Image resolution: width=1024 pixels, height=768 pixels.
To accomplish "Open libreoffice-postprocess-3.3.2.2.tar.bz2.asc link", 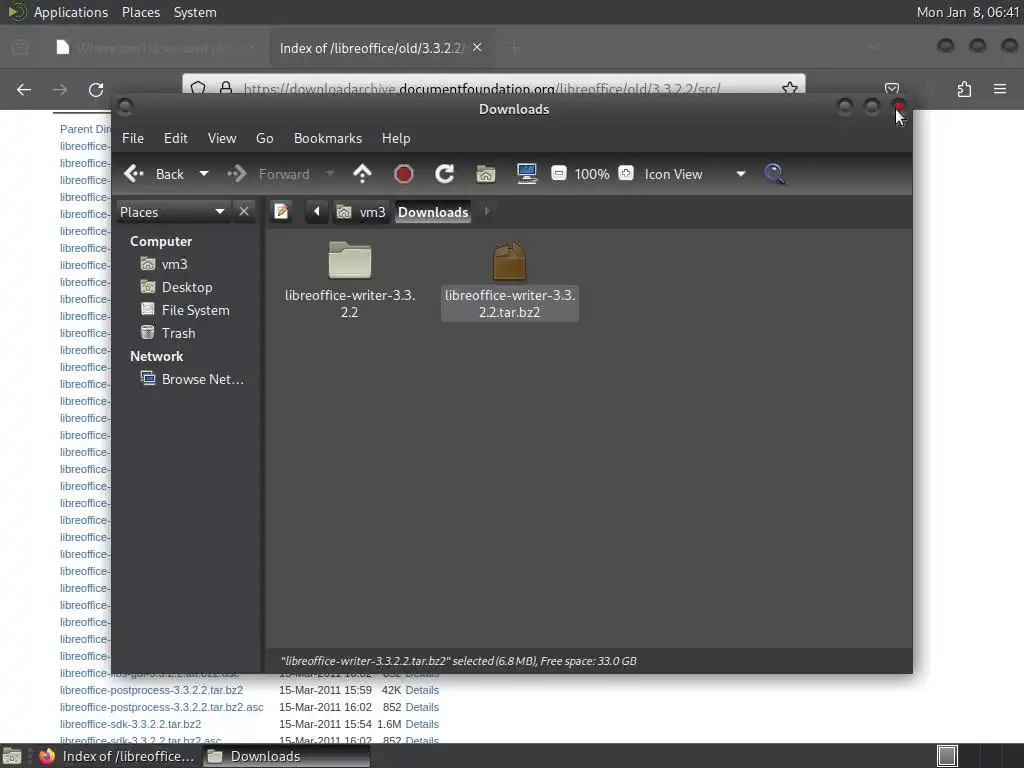I will tap(162, 707).
